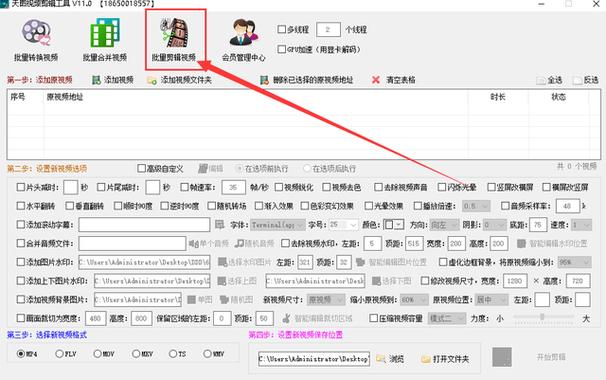Open the 速度 speed dropdown
The image size is (606, 380).
tap(582, 225)
